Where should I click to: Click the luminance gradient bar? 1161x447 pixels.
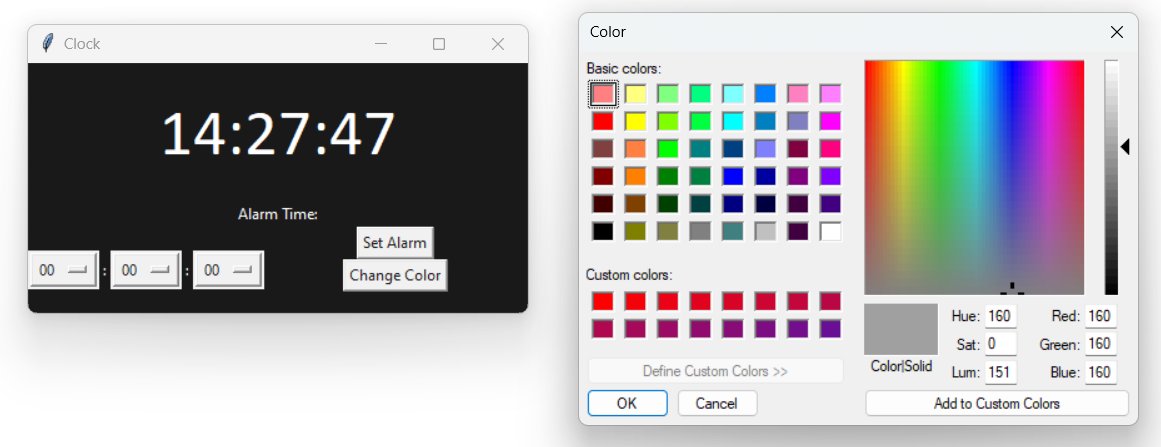click(1111, 178)
